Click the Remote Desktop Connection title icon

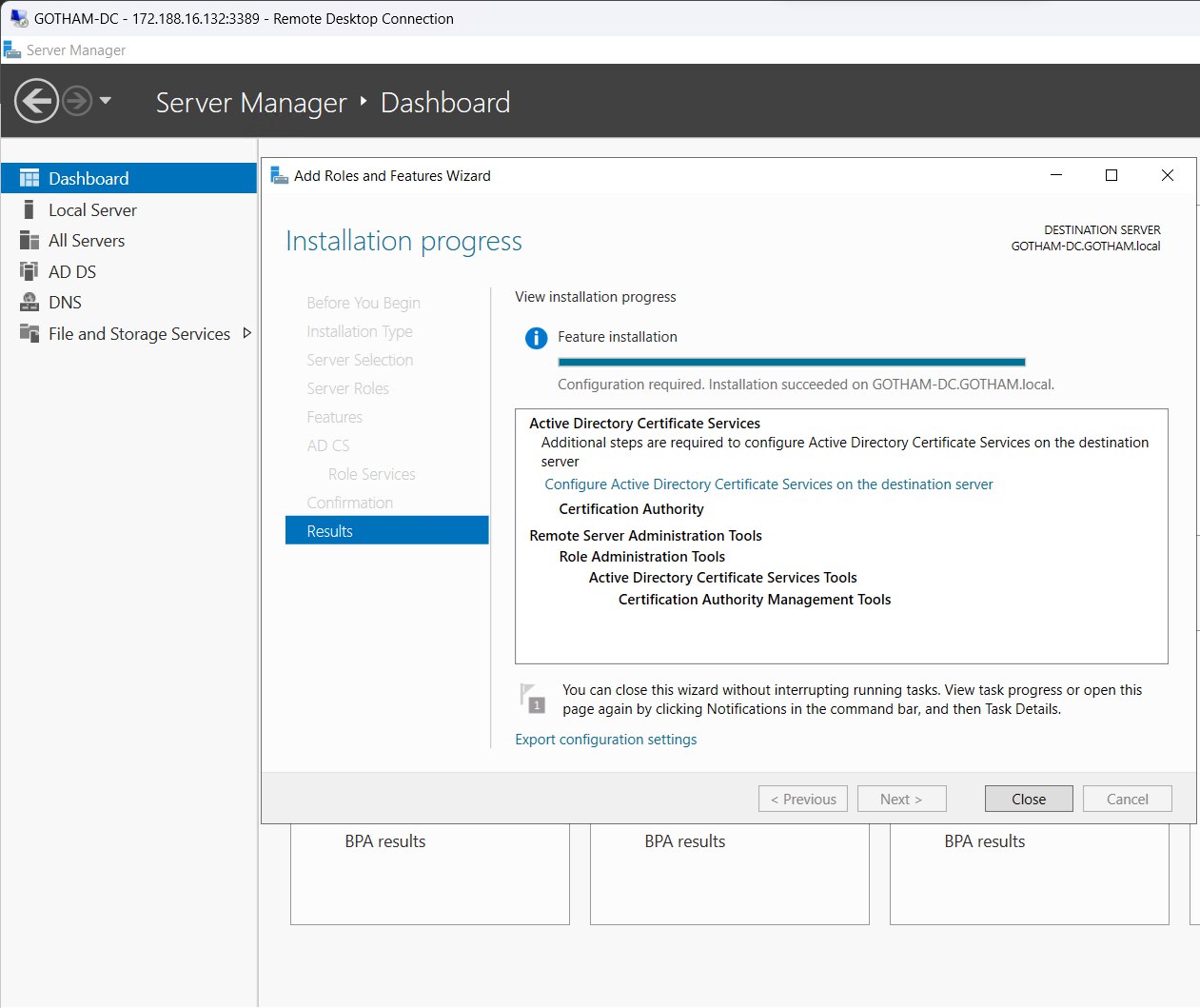pyautogui.click(x=18, y=18)
